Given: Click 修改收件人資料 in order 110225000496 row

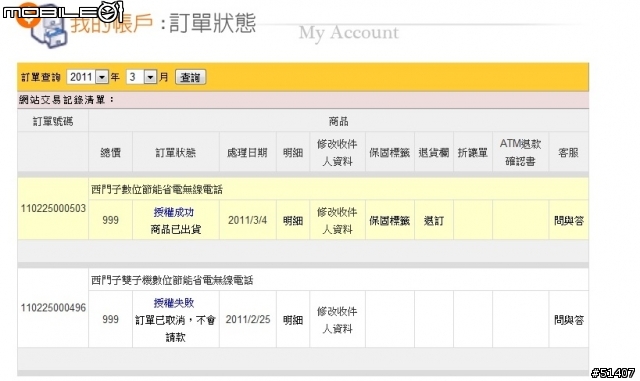Looking at the screenshot, I should click(337, 320).
